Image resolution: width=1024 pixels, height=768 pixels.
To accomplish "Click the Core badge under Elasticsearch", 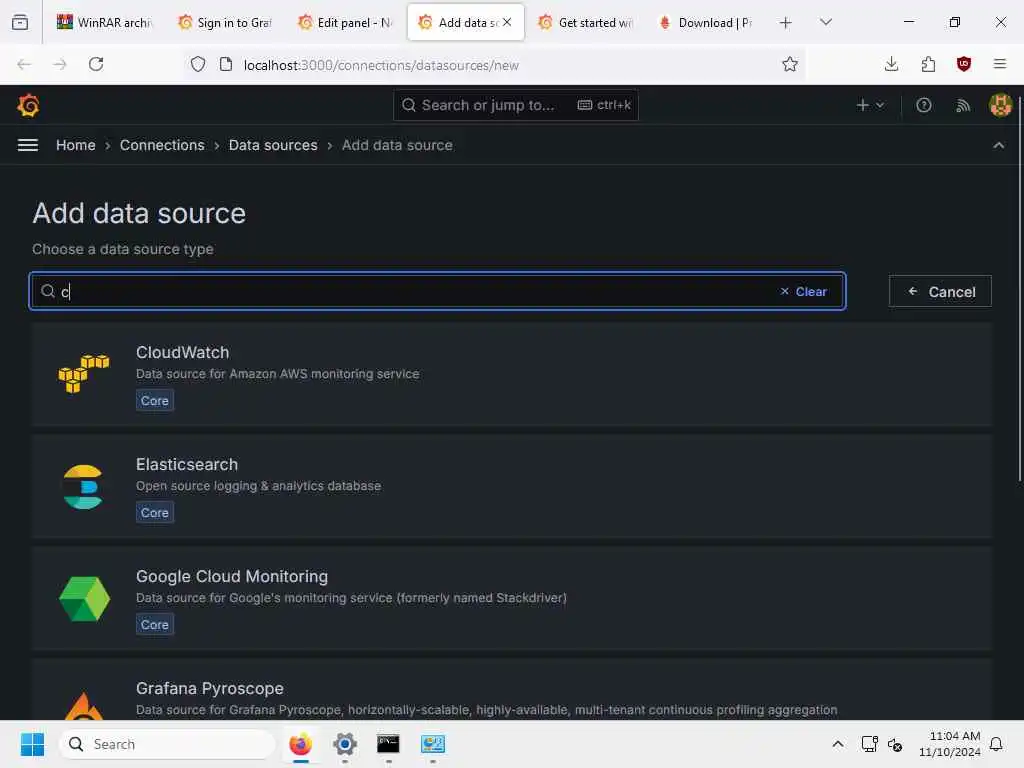I will pyautogui.click(x=155, y=513).
